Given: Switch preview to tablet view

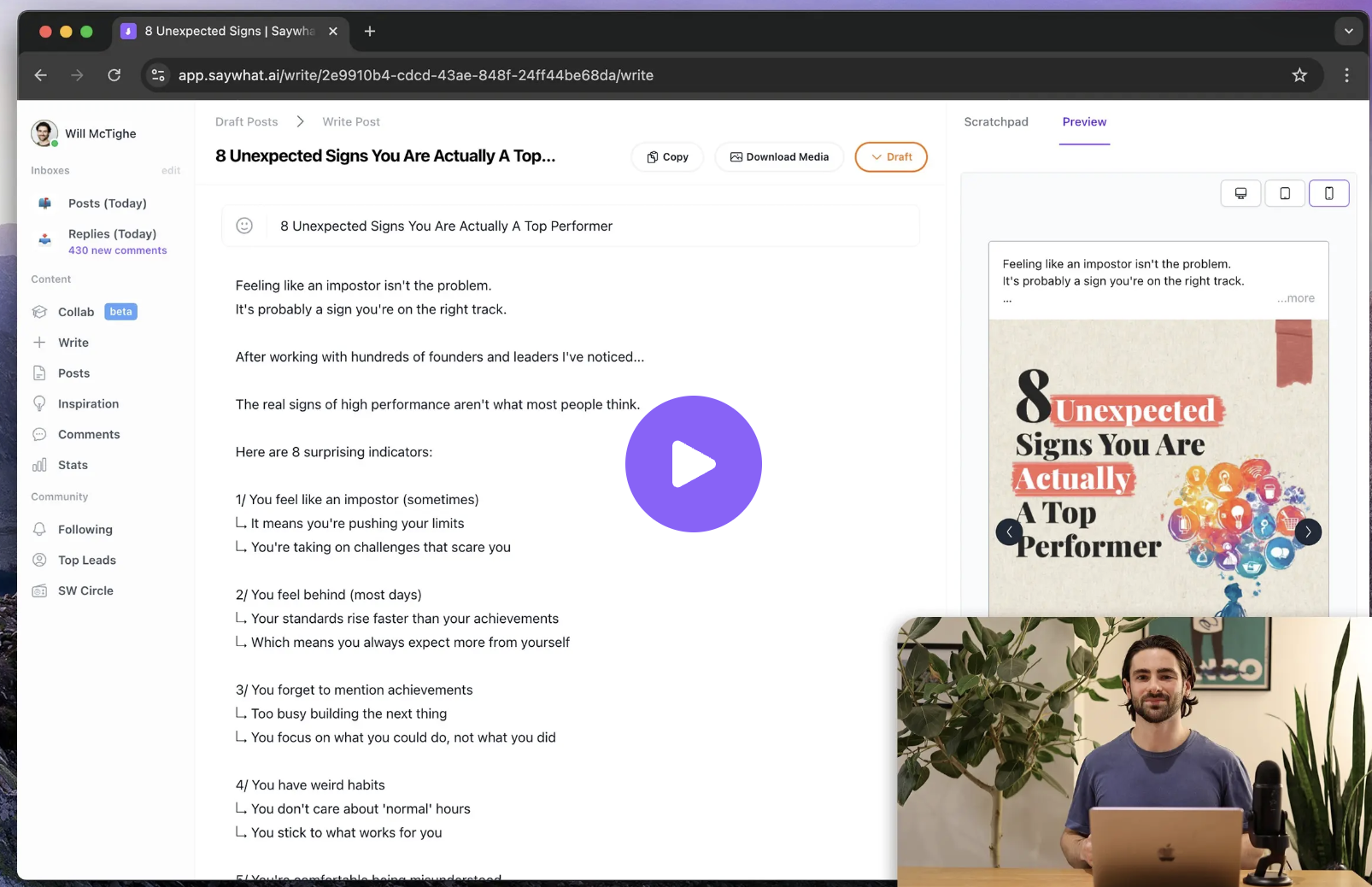Looking at the screenshot, I should click(x=1285, y=193).
